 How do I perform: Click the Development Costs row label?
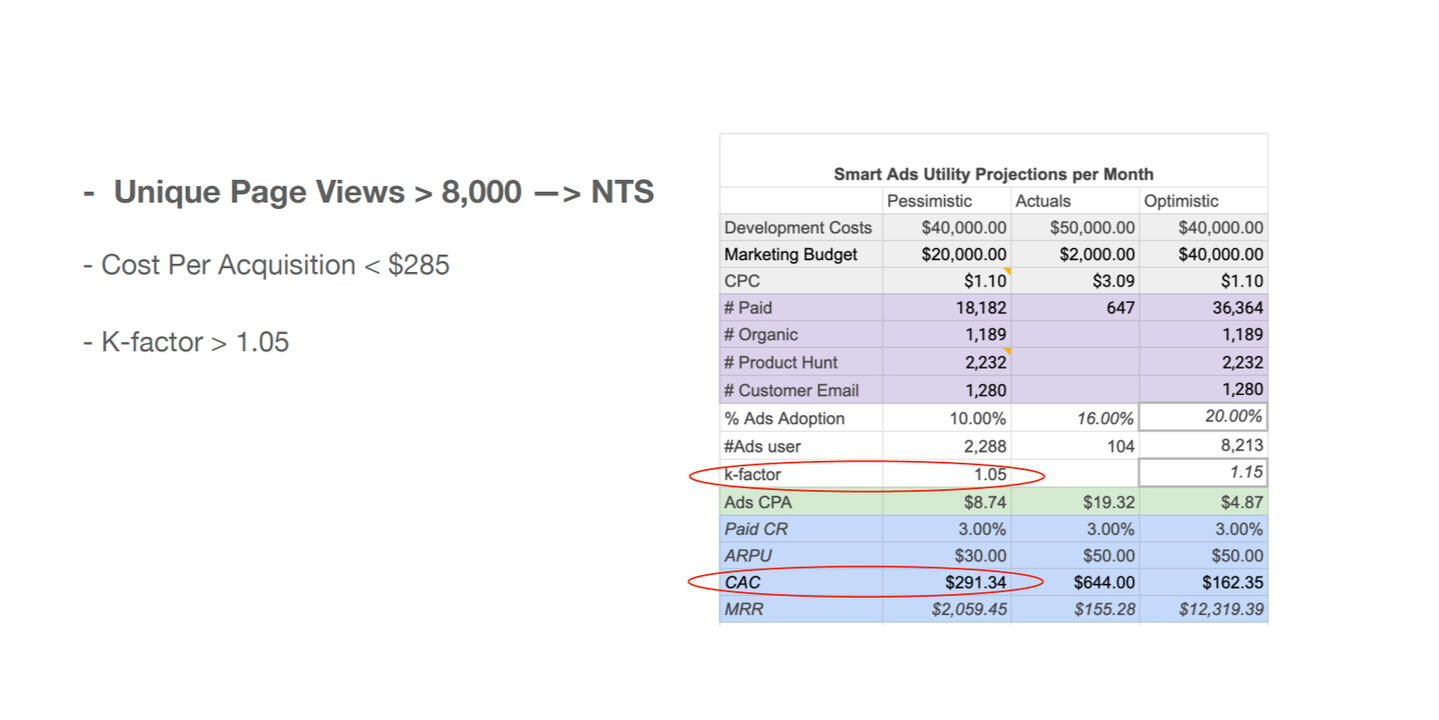tap(798, 228)
